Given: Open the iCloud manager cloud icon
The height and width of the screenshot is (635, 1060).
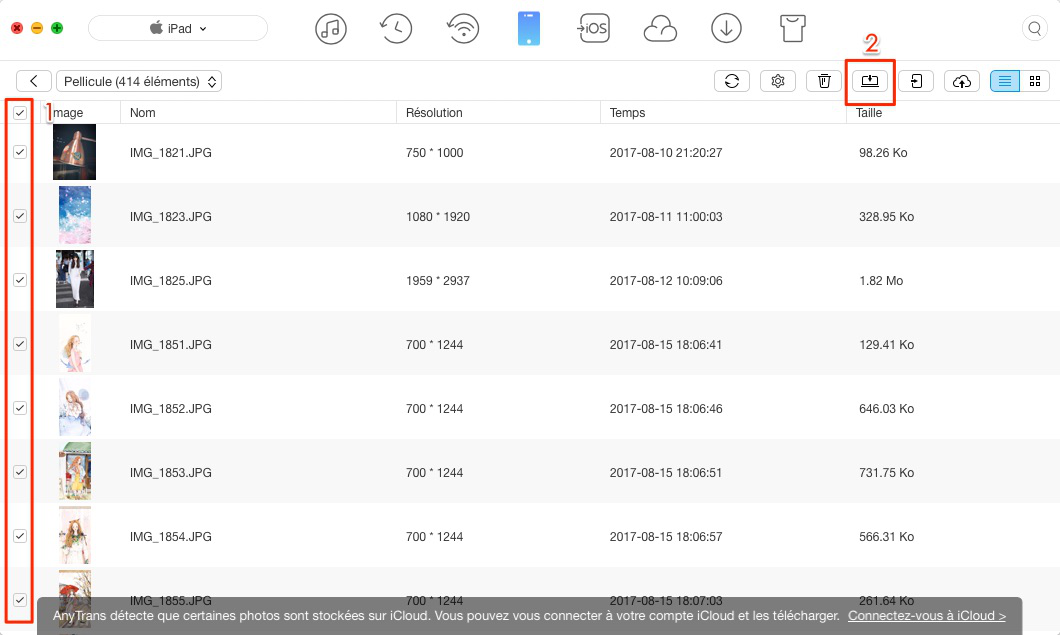Looking at the screenshot, I should tap(660, 29).
